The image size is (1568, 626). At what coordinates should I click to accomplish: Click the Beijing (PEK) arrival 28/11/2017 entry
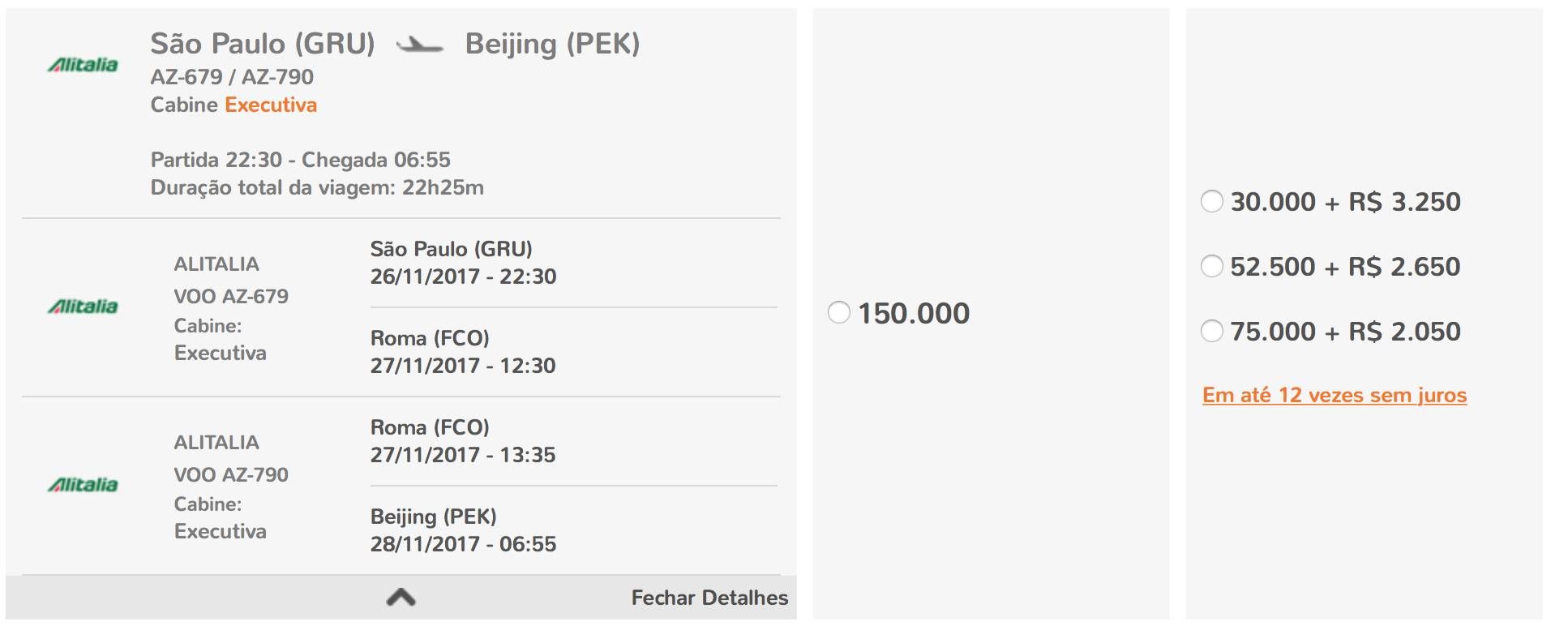coord(463,530)
